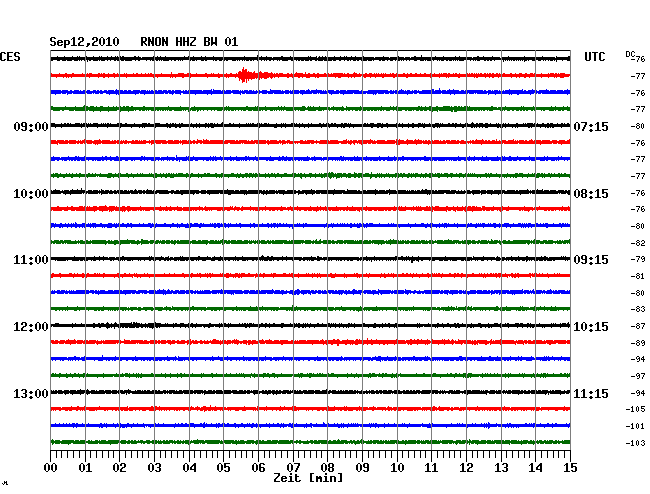Click the DC offset value -82

point(638,243)
